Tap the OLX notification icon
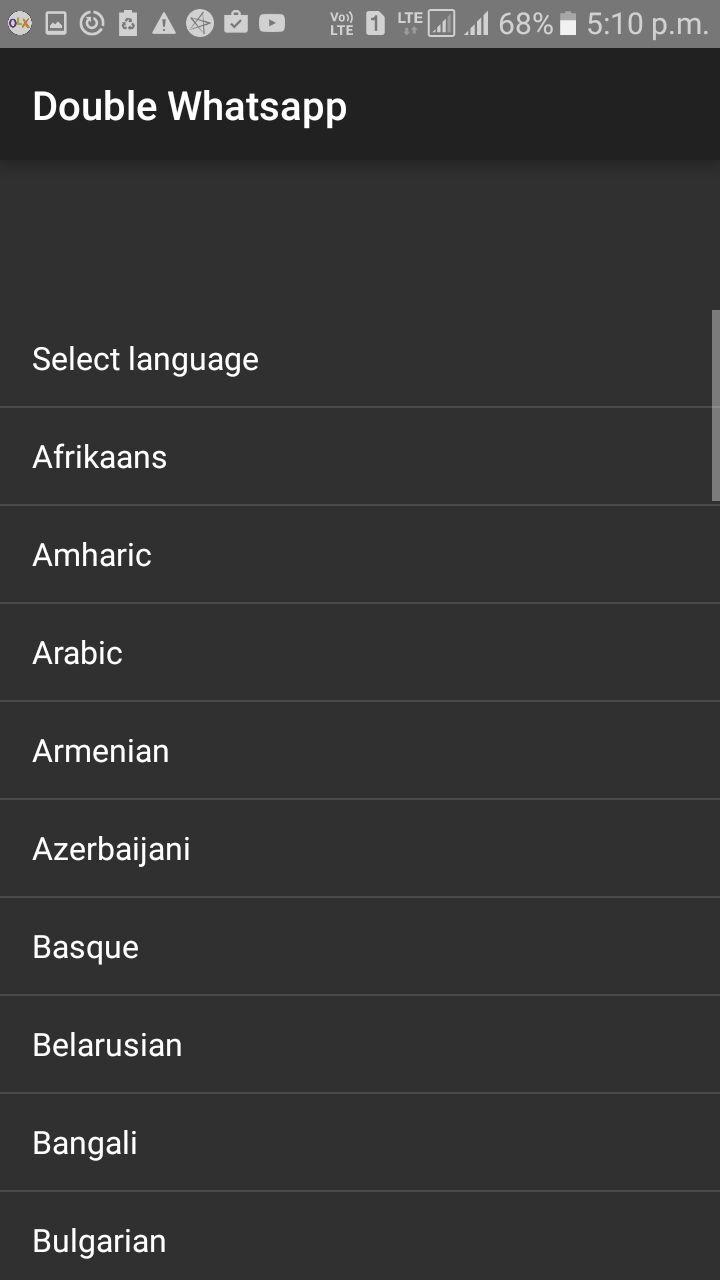 [19, 23]
